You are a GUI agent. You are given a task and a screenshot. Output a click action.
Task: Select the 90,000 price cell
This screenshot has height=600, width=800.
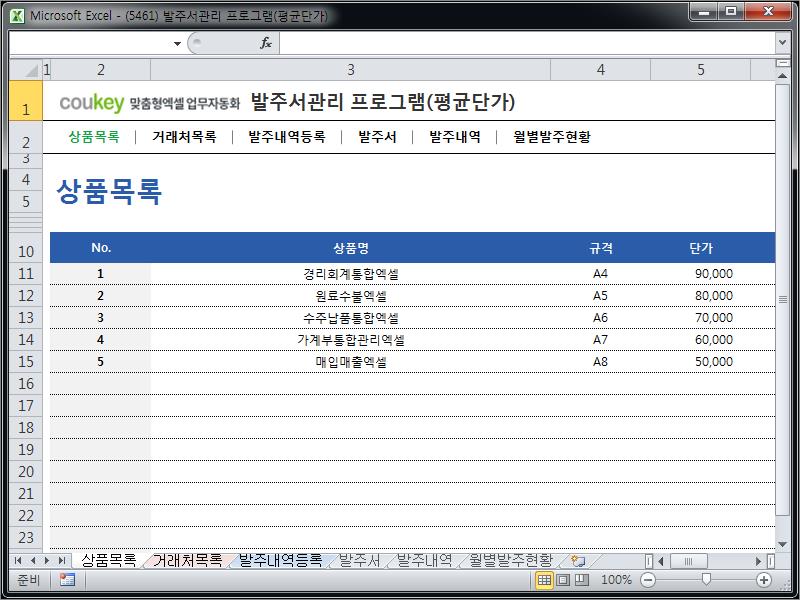701,274
